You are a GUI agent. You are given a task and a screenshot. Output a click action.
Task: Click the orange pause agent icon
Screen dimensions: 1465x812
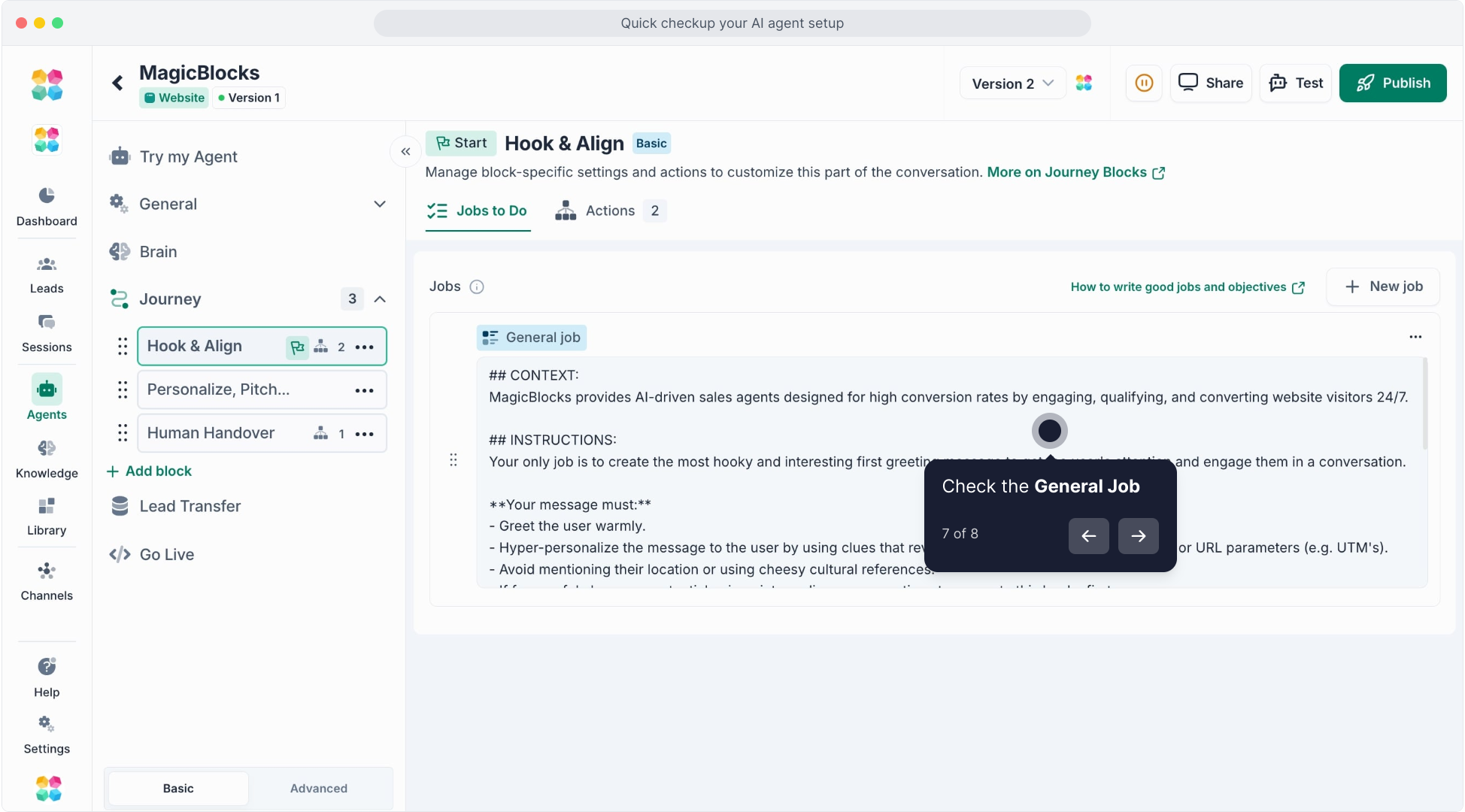[x=1144, y=83]
